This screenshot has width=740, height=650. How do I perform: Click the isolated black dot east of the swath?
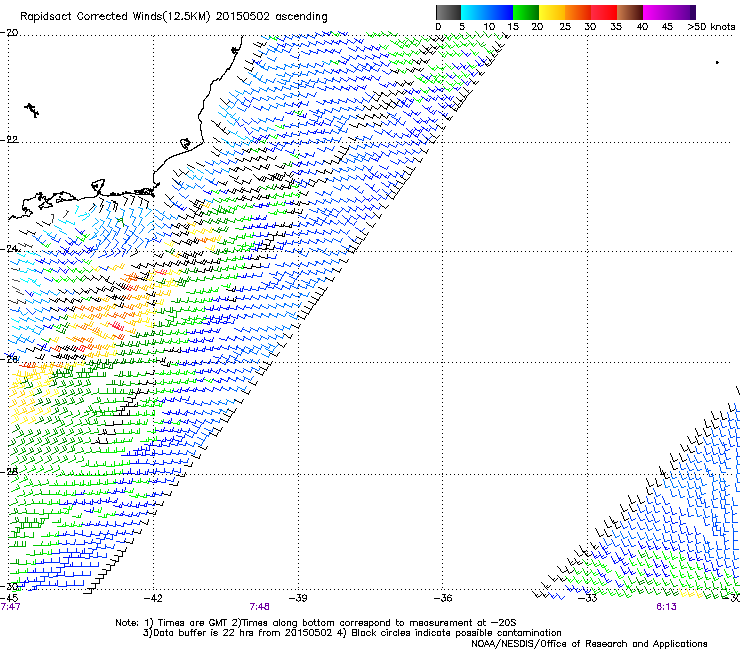(x=717, y=62)
